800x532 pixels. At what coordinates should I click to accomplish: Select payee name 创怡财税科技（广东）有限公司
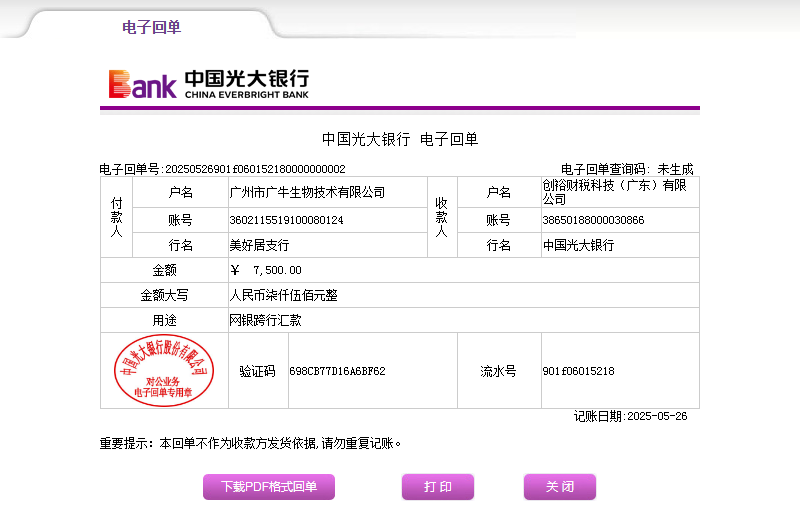click(x=613, y=192)
